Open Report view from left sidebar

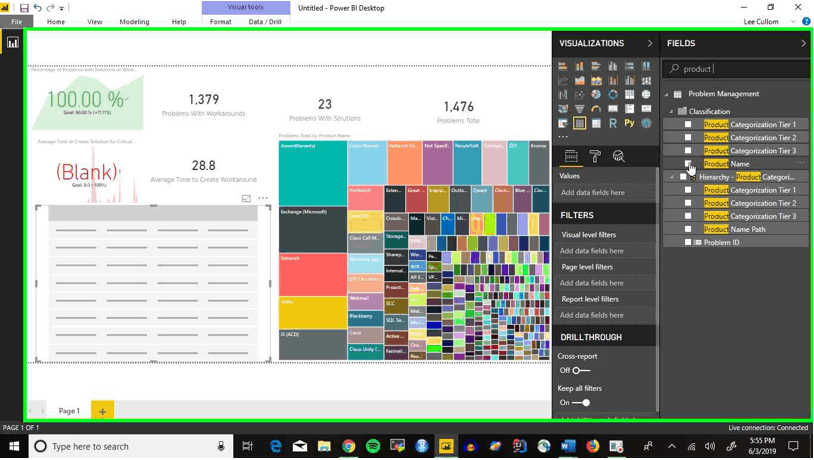click(12, 43)
